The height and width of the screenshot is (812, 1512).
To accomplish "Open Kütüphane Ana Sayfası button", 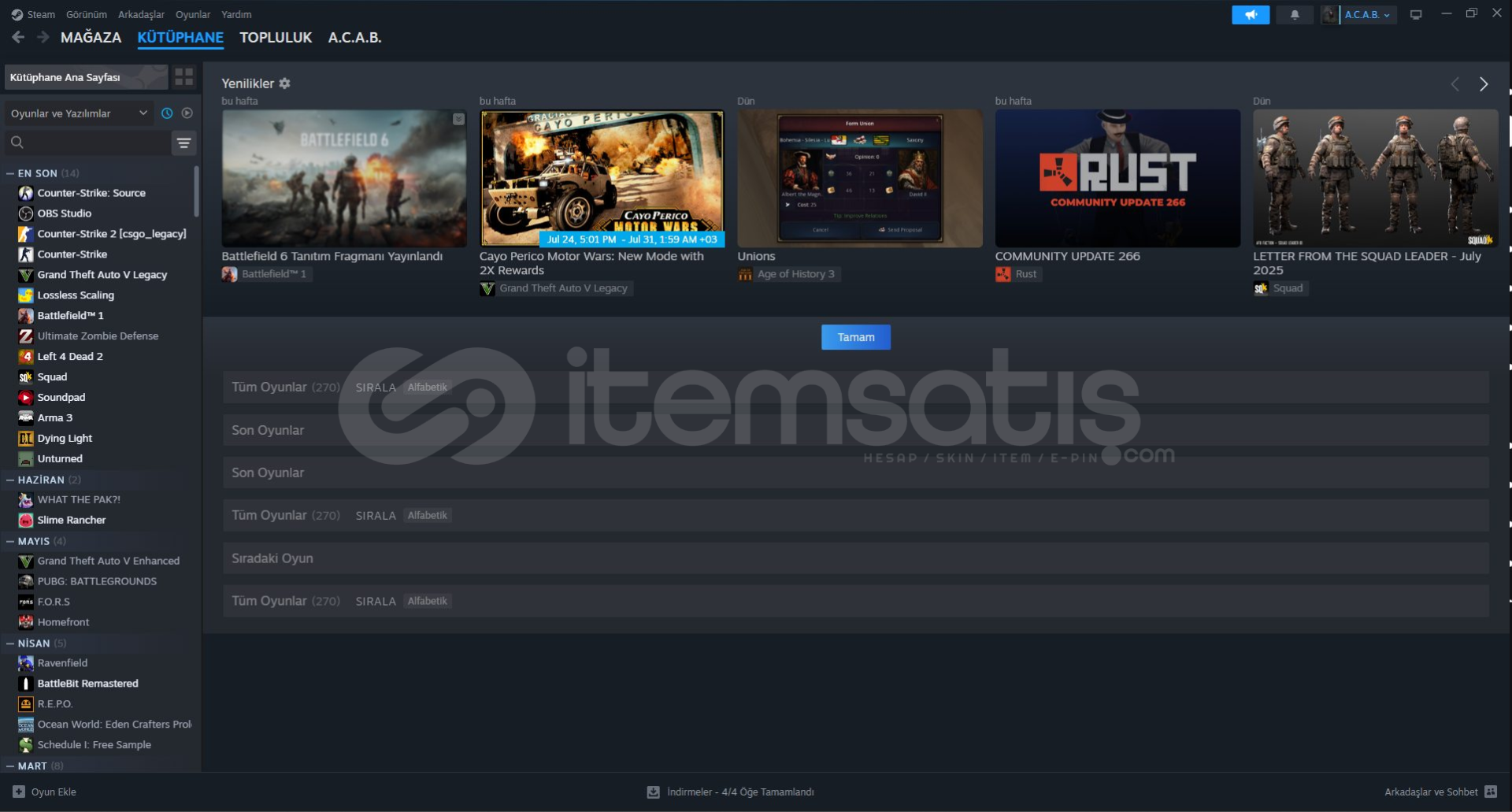I will click(86, 77).
